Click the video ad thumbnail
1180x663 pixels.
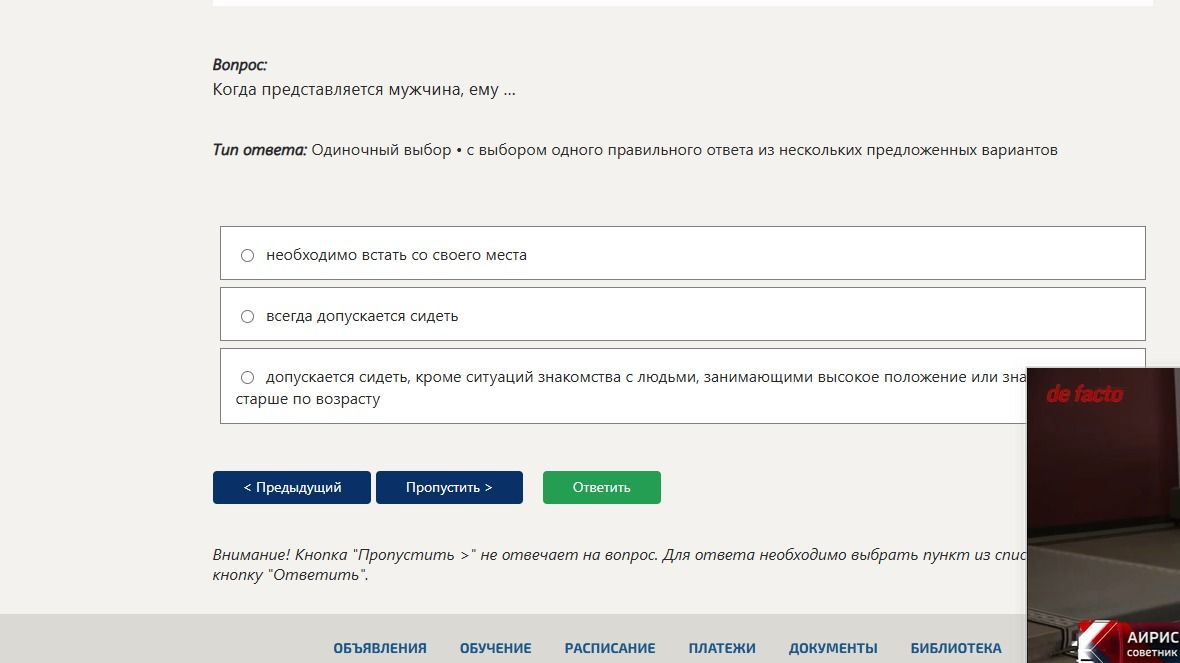tap(1103, 515)
